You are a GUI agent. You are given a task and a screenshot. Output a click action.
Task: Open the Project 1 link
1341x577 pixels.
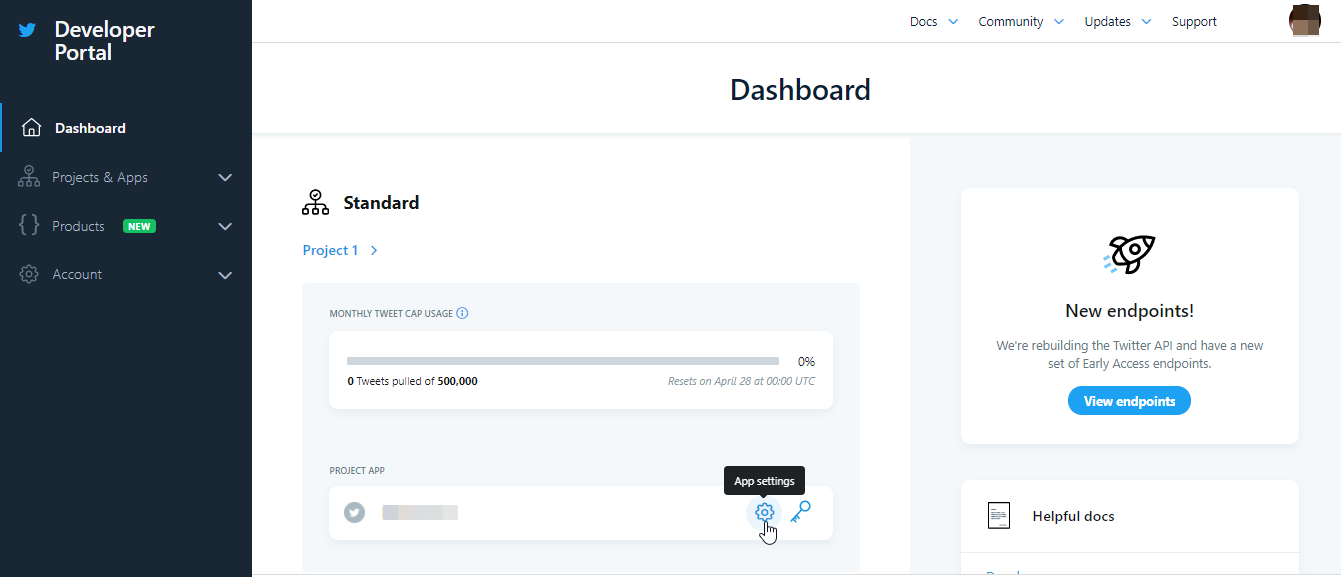(x=330, y=250)
